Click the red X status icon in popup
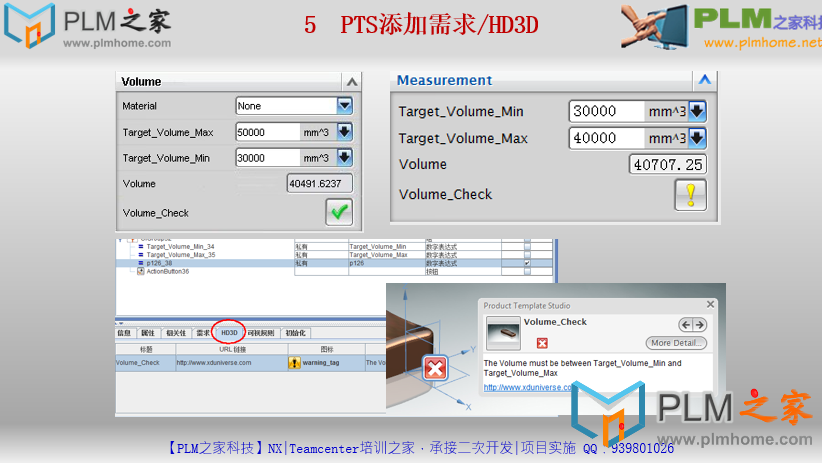Image resolution: width=822 pixels, height=463 pixels. point(542,343)
